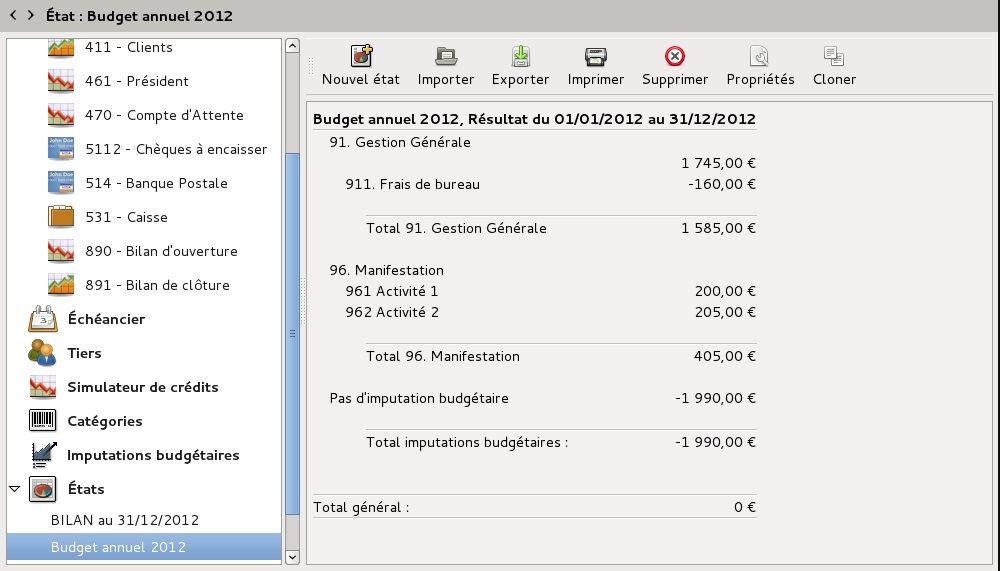This screenshot has width=1000, height=571.
Task: Select BILAN au 31/12/2012 report
Action: tap(125, 520)
